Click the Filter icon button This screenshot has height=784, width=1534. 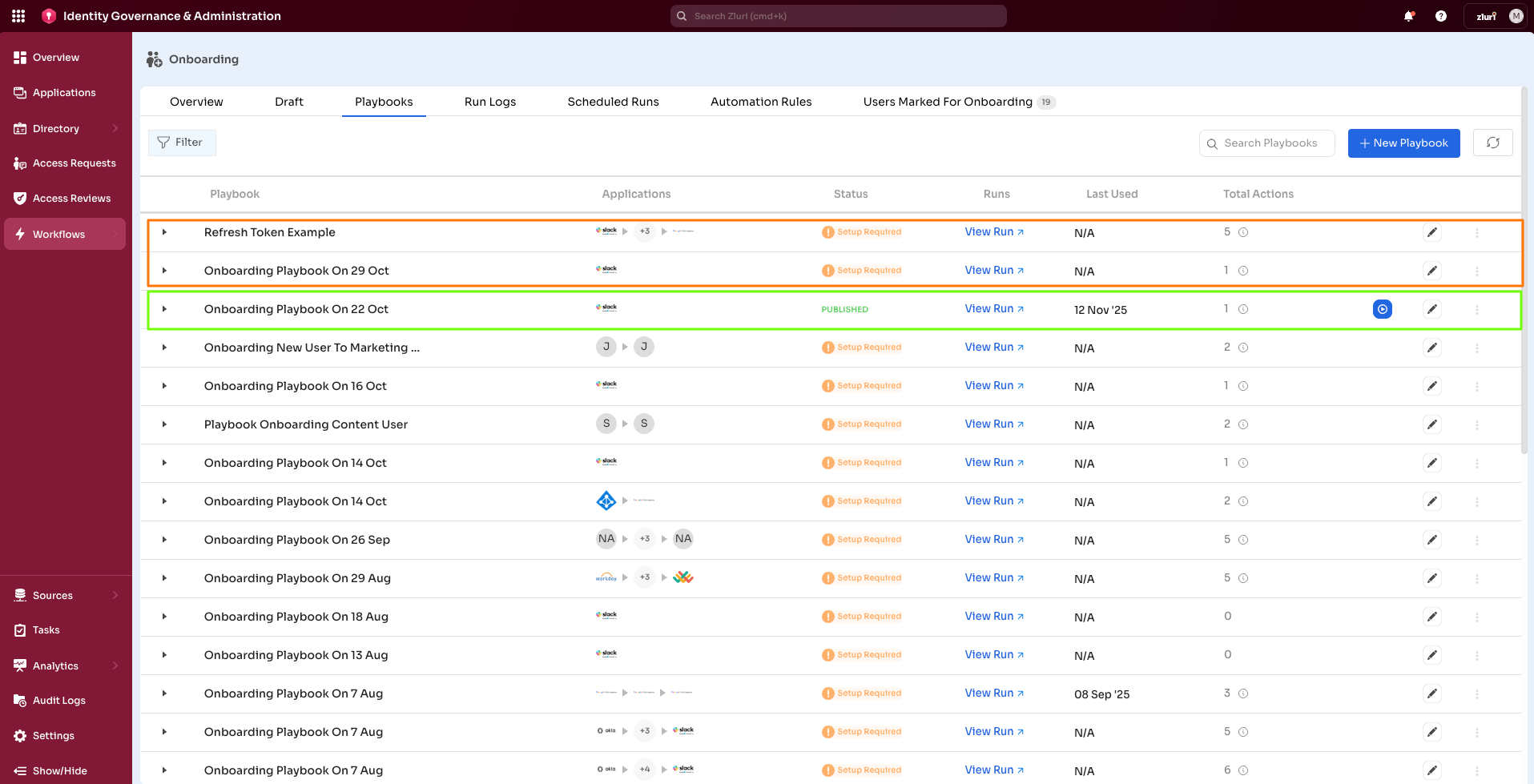coord(164,142)
